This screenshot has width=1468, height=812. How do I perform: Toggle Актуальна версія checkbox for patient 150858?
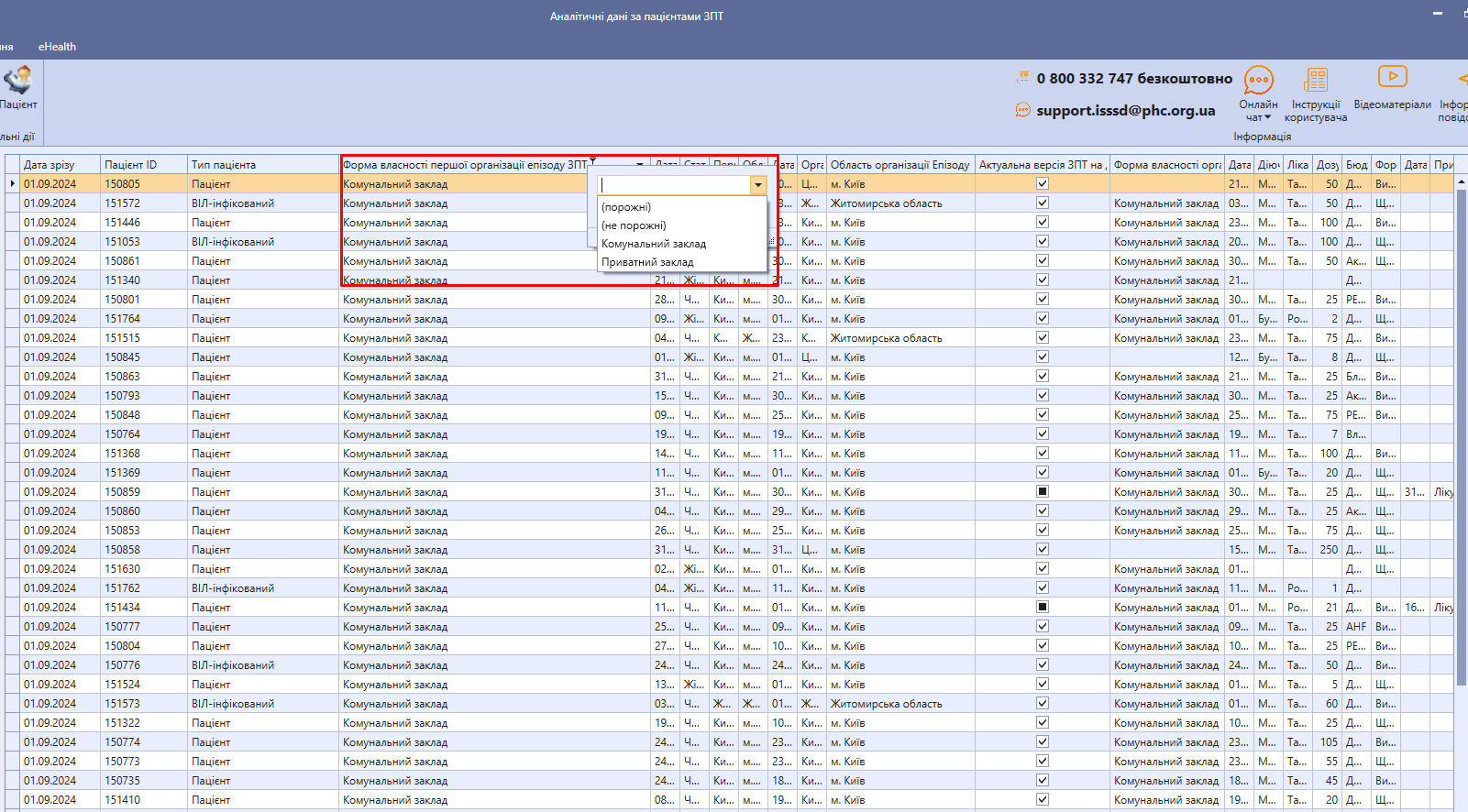[x=1043, y=549]
